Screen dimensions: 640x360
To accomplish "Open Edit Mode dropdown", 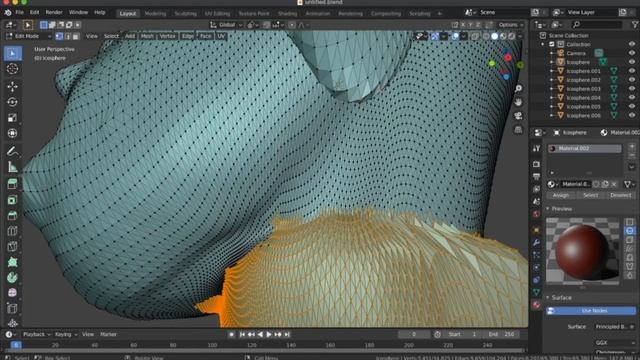I will click(28, 36).
